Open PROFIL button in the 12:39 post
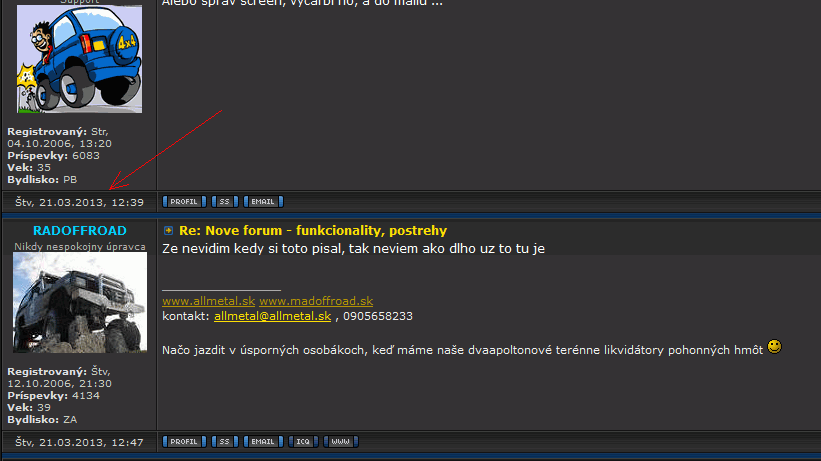The image size is (821, 461). (184, 202)
